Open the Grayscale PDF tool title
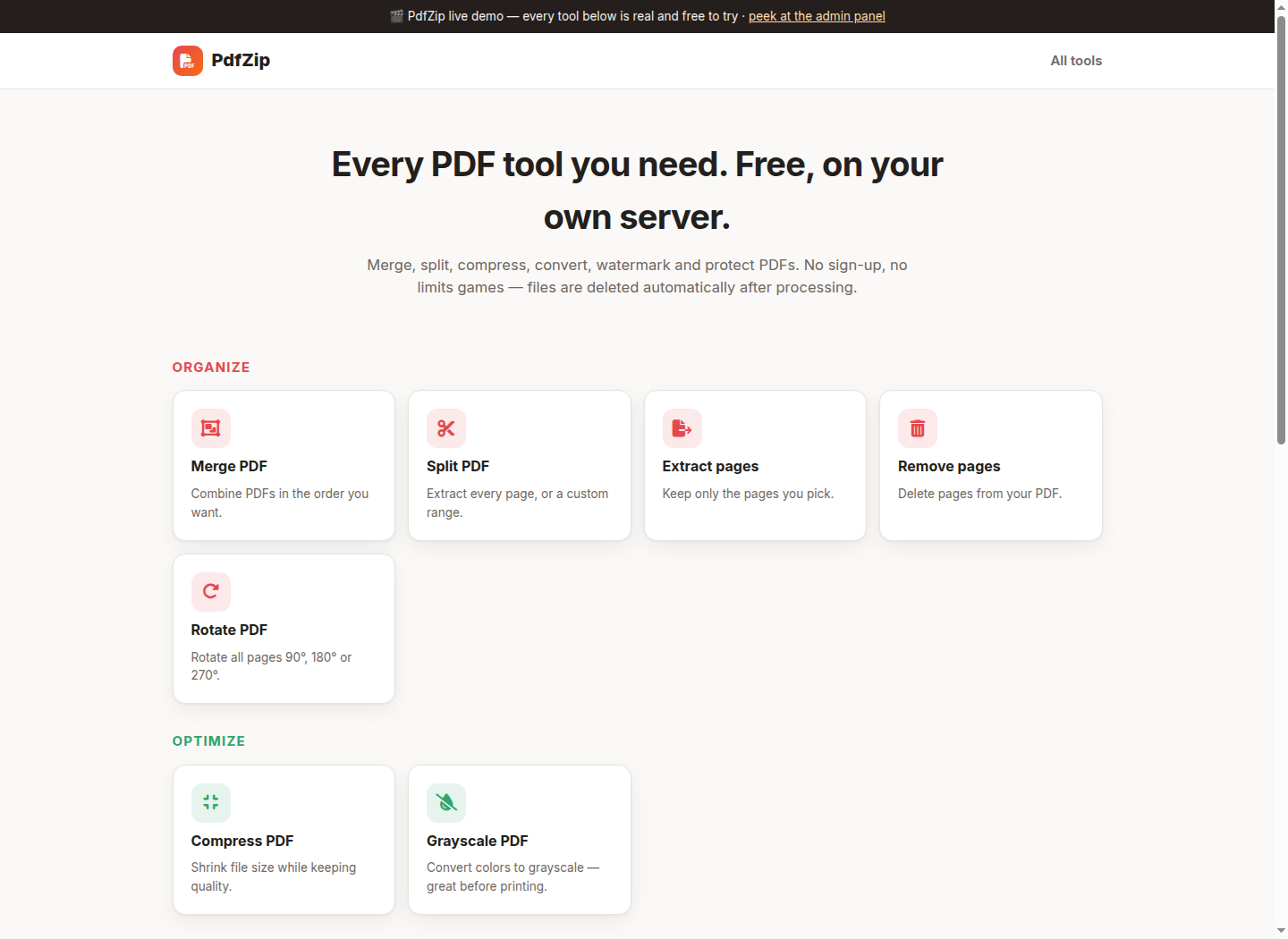The height and width of the screenshot is (939, 1288). [x=478, y=841]
